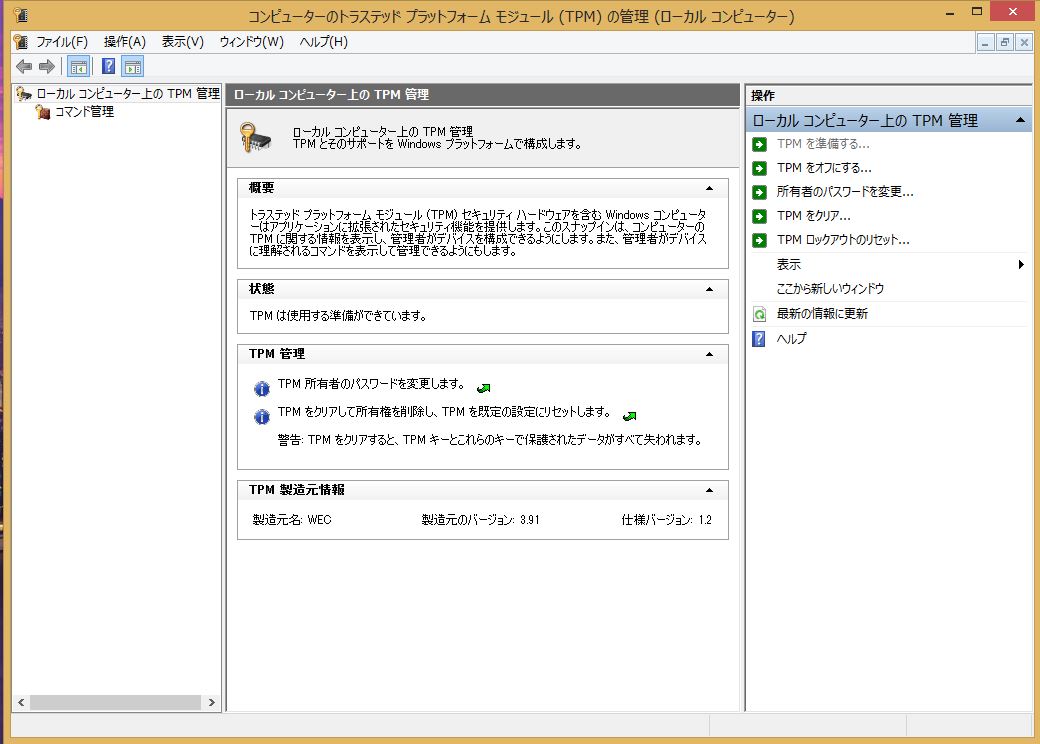Click green arrow icon beside 所有者のパスワードを変更
Viewport: 1040px width, 744px height.
tap(759, 192)
